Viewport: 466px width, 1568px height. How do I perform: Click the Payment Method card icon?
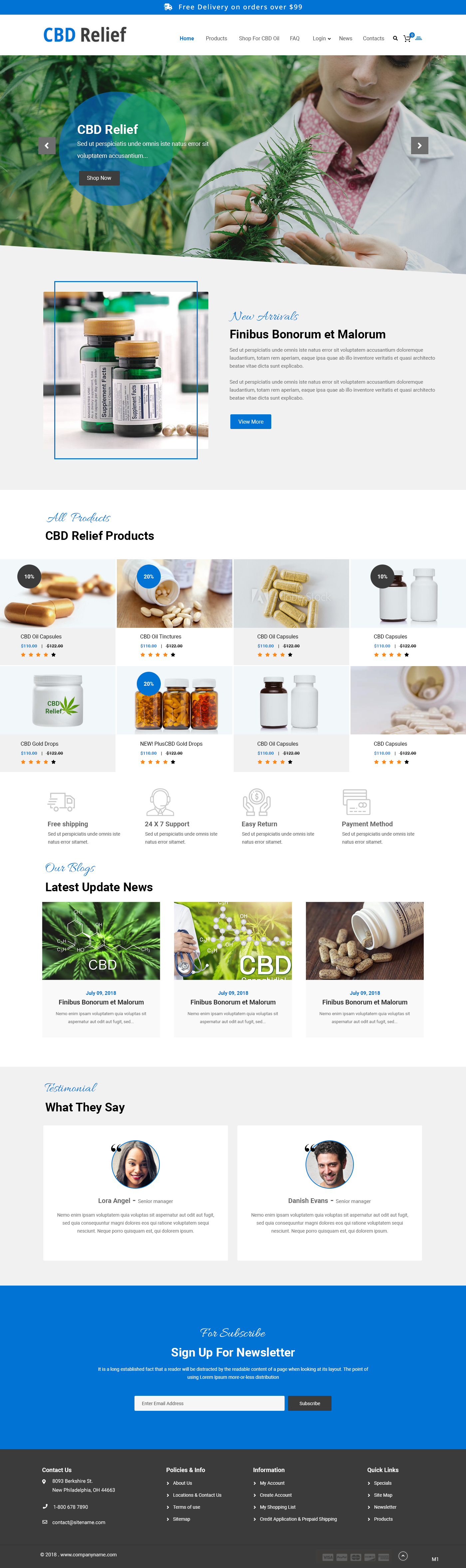tap(356, 802)
